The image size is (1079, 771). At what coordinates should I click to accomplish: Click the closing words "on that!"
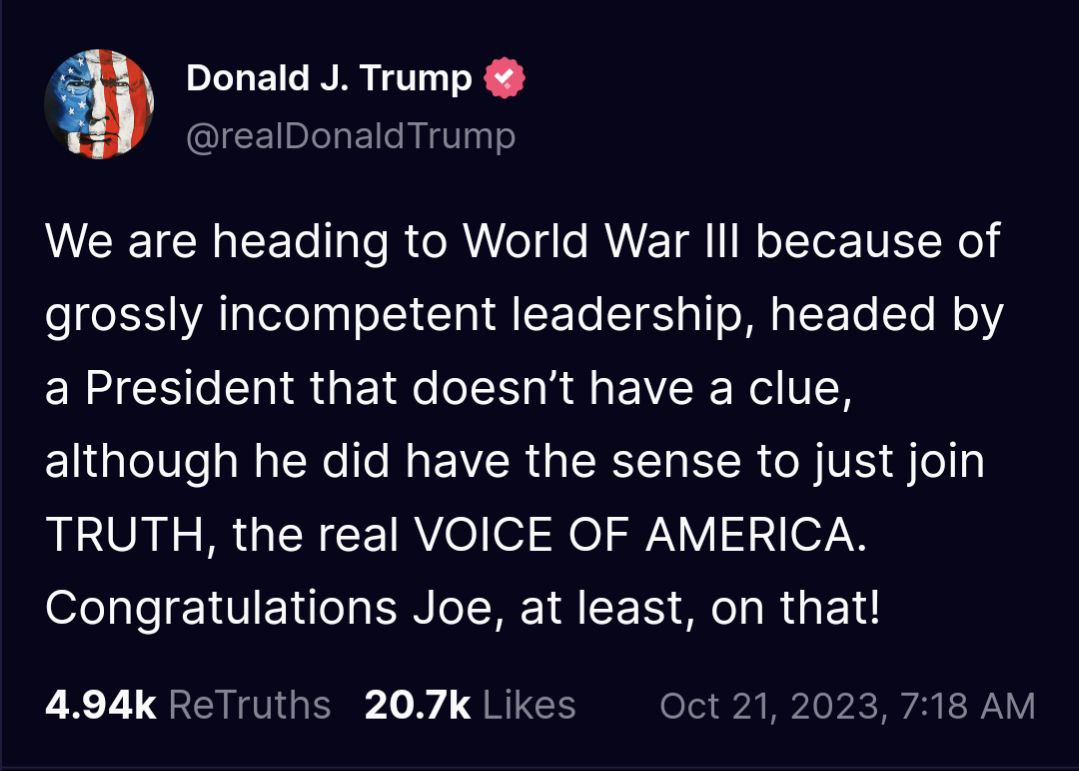796,610
